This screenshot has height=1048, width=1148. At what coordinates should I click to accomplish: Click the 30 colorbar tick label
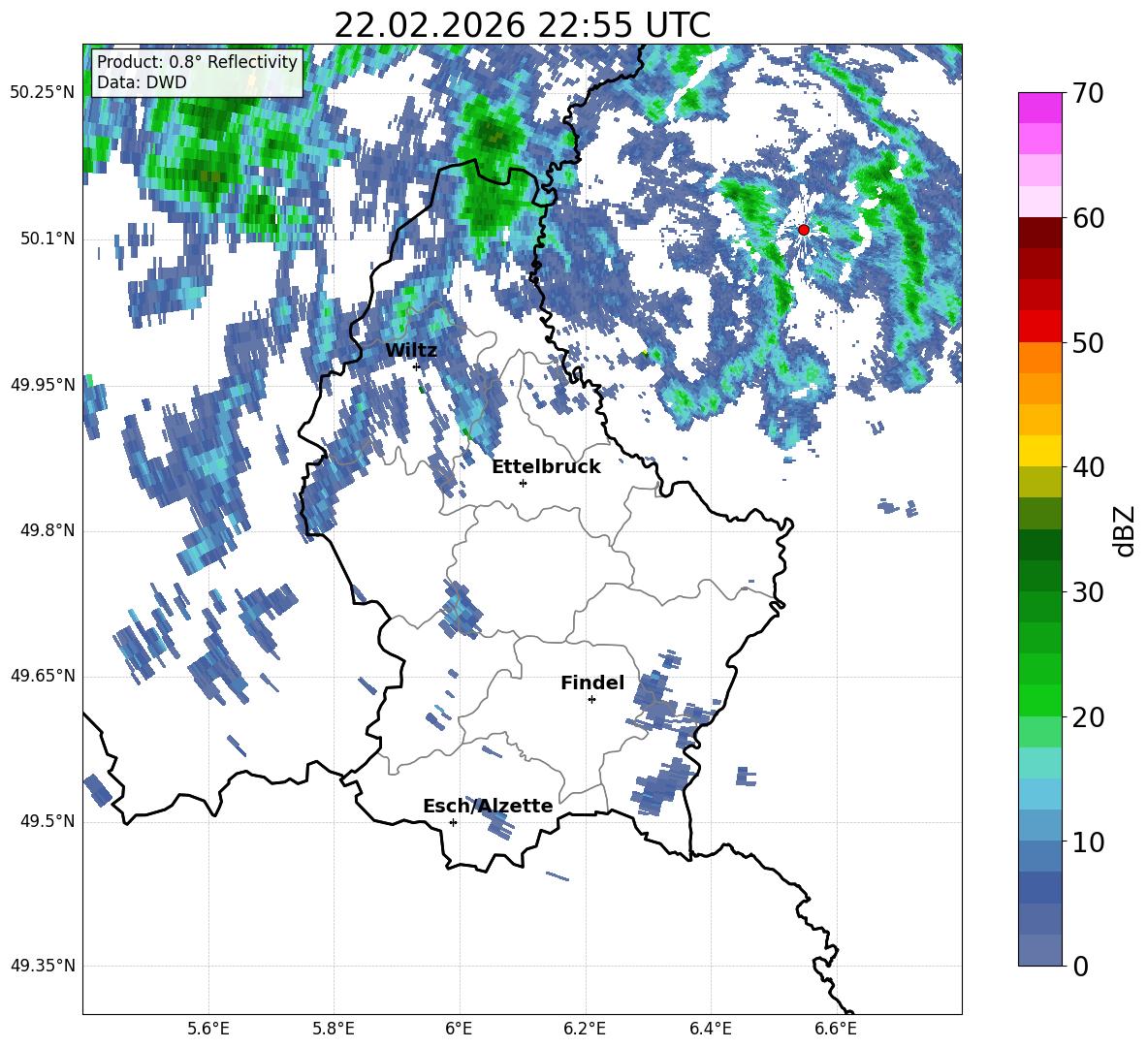coord(1088,592)
